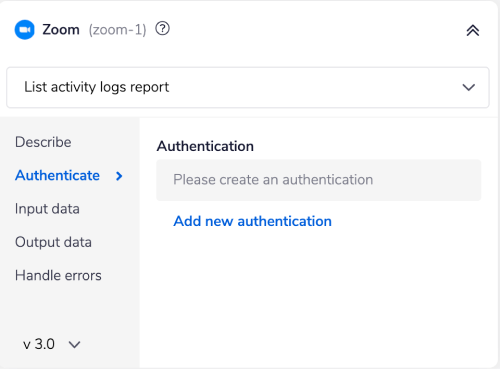Open the help question mark icon
This screenshot has width=500, height=369.
coord(162,29)
